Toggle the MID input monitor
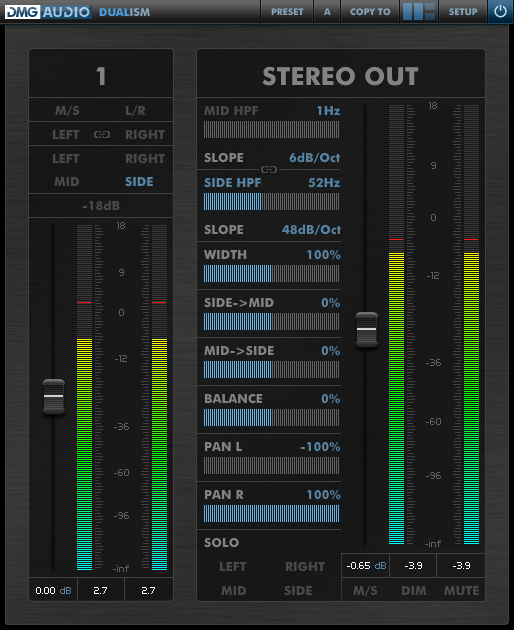Viewport: 514px width, 630px height. coord(67,182)
